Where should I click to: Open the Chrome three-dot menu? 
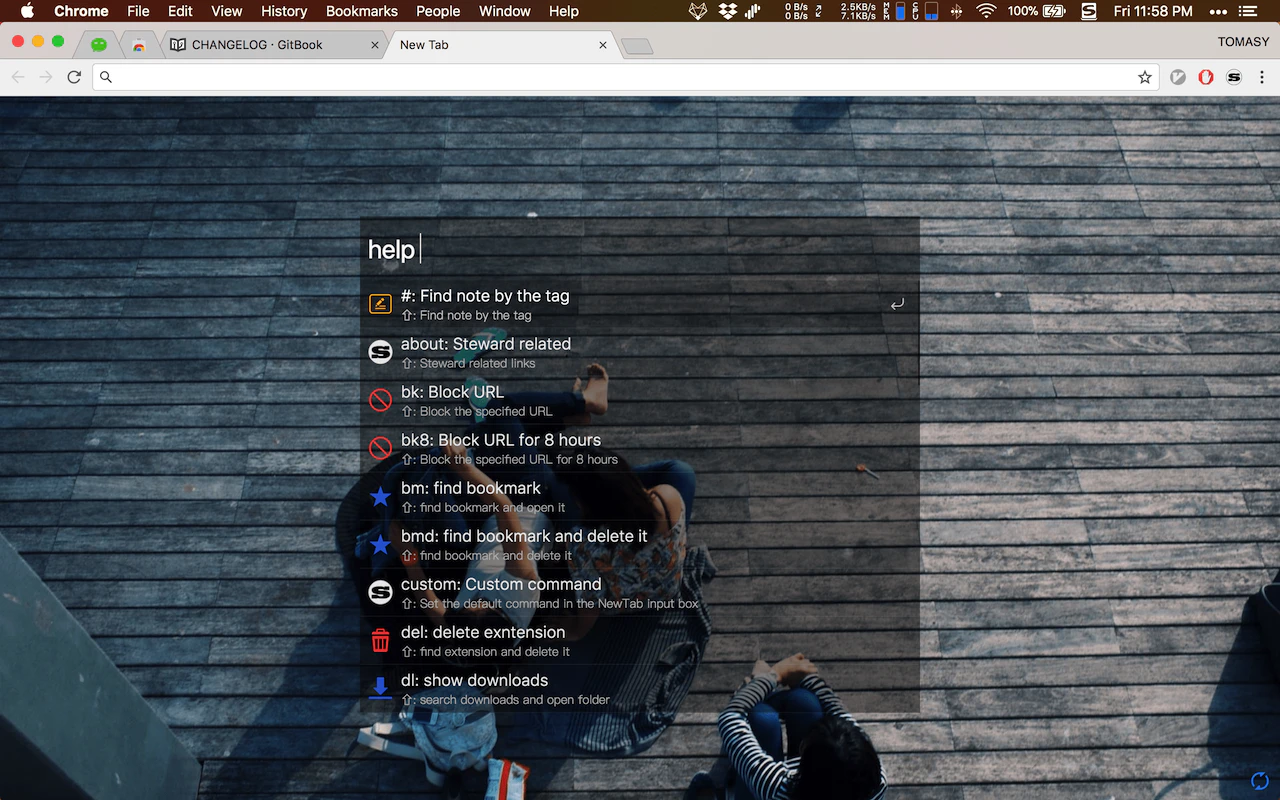(1263, 77)
